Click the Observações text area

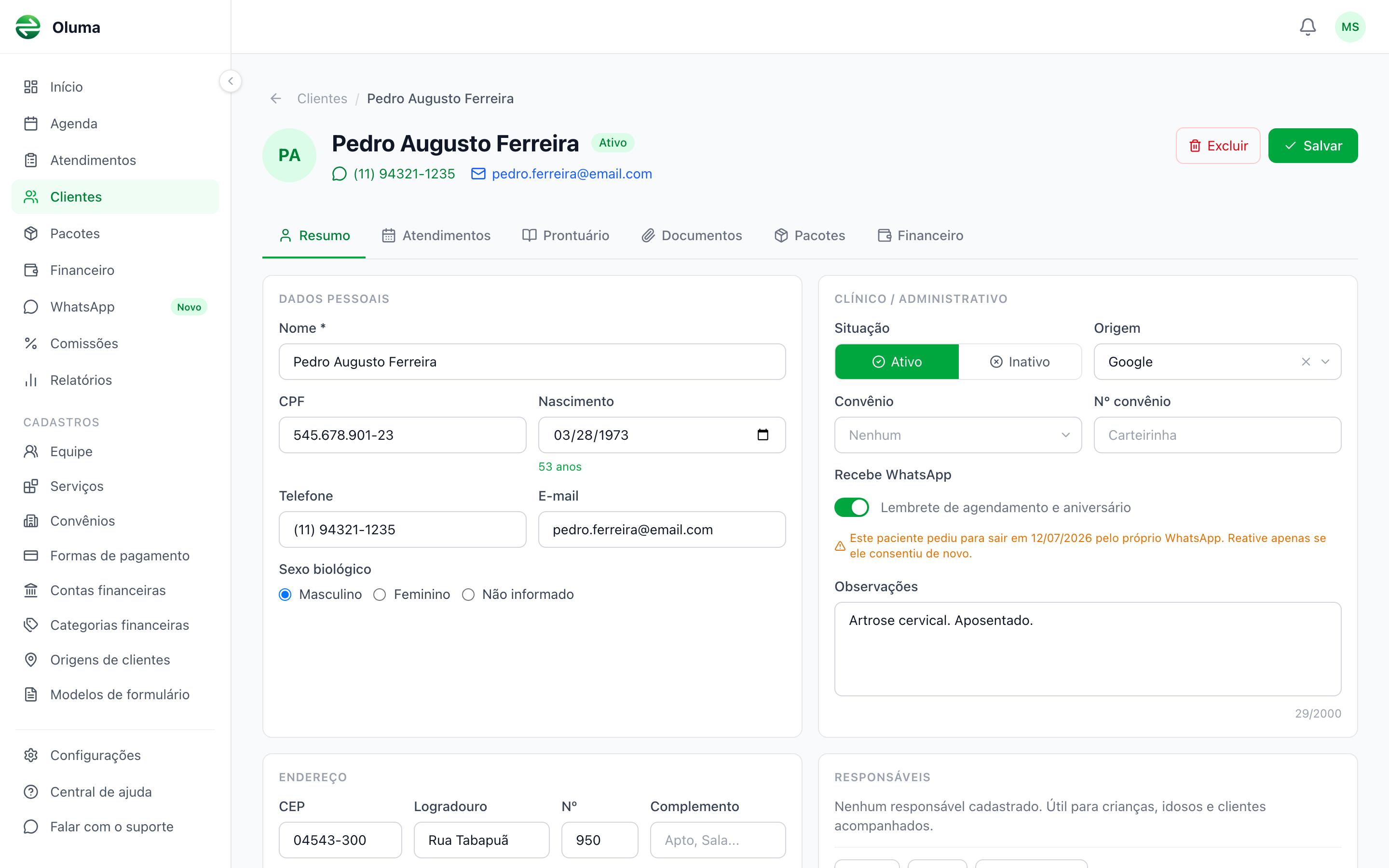[1088, 649]
